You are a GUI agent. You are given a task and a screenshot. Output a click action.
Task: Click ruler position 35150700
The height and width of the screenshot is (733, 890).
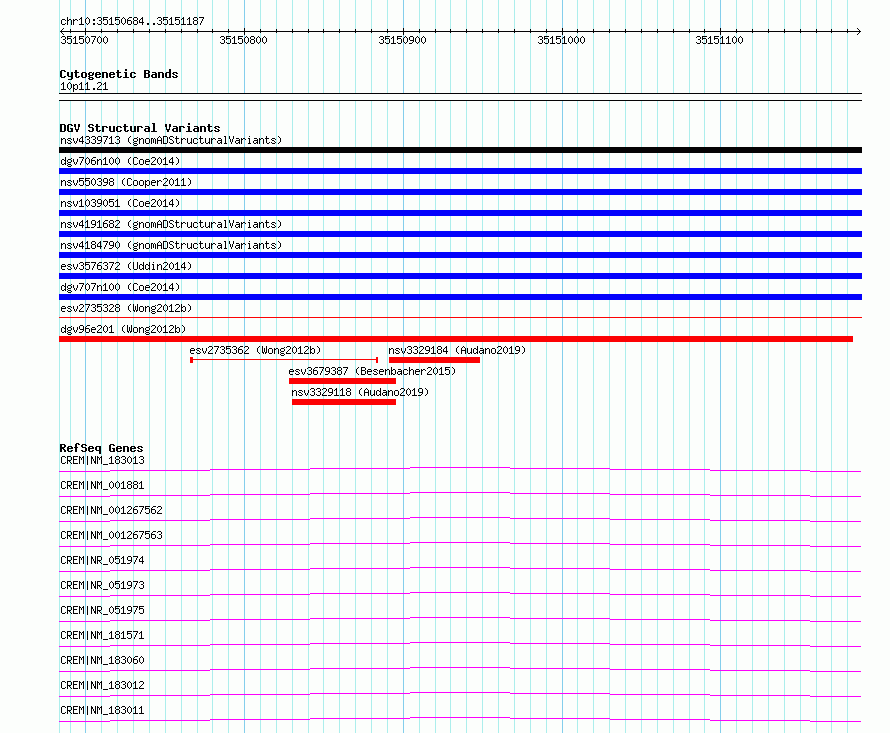click(85, 40)
